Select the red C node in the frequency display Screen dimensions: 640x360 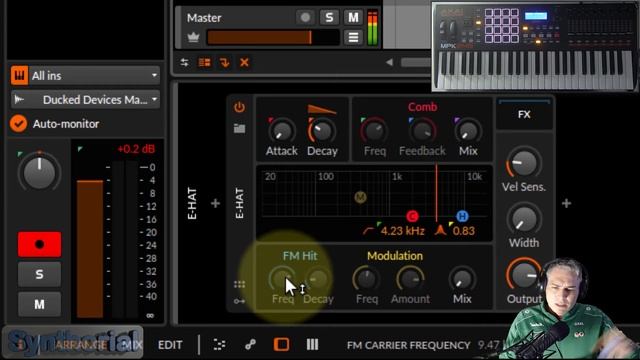click(x=412, y=216)
